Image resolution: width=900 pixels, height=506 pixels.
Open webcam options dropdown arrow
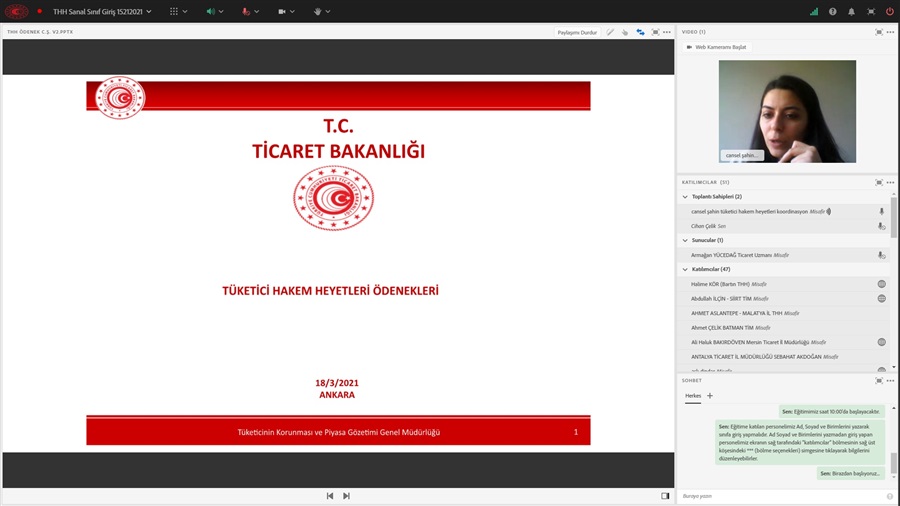292,11
